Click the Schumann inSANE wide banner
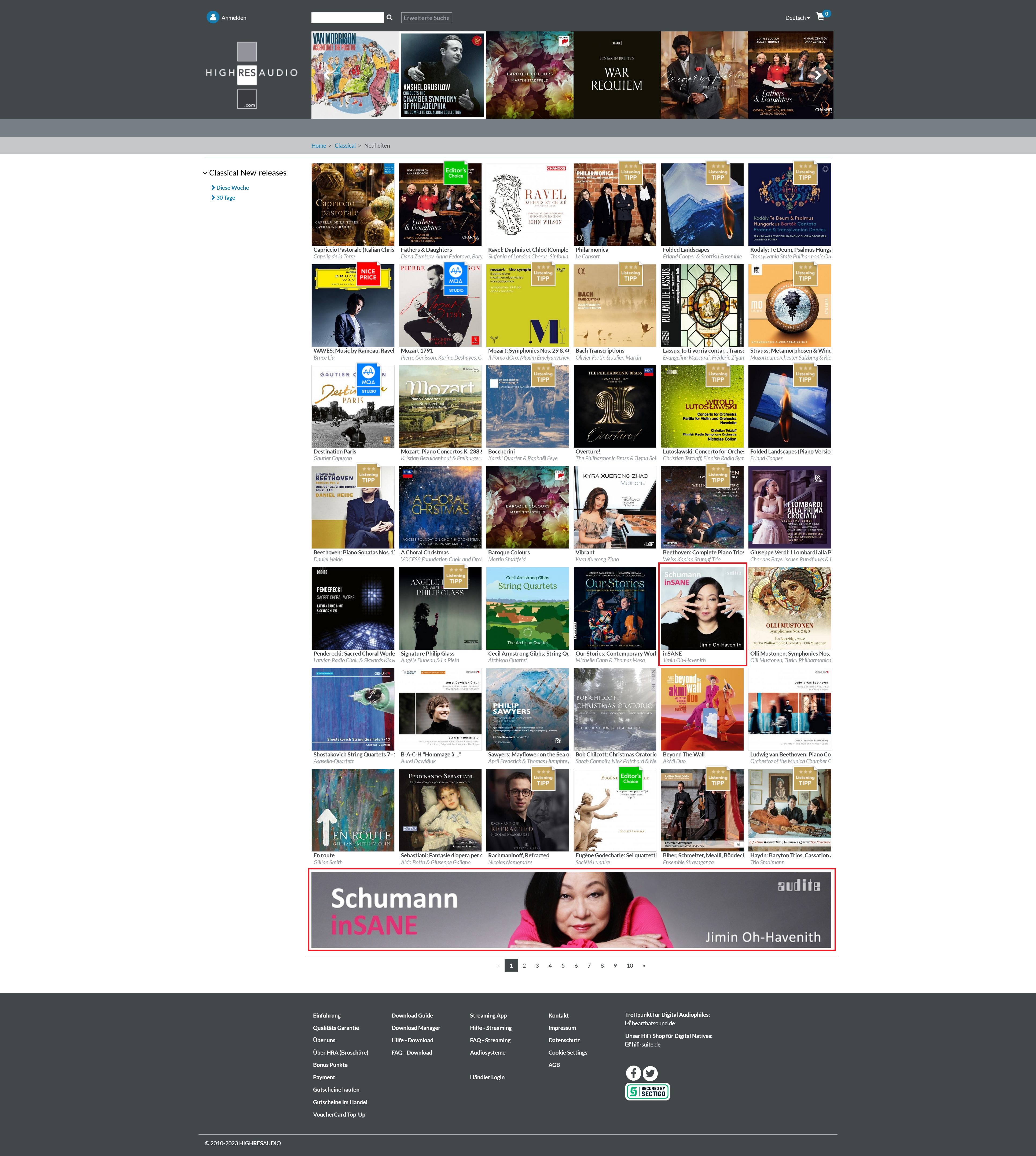This screenshot has height=1156, width=1036. (571, 909)
